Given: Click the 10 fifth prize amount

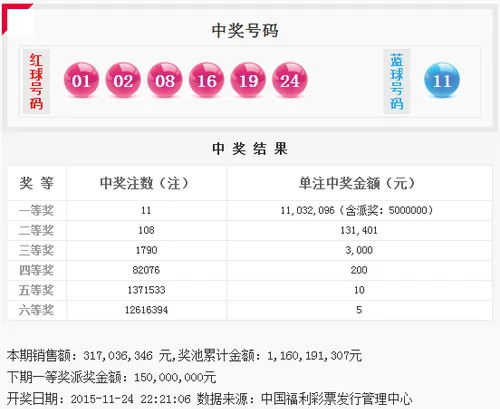Looking at the screenshot, I should click(359, 290).
